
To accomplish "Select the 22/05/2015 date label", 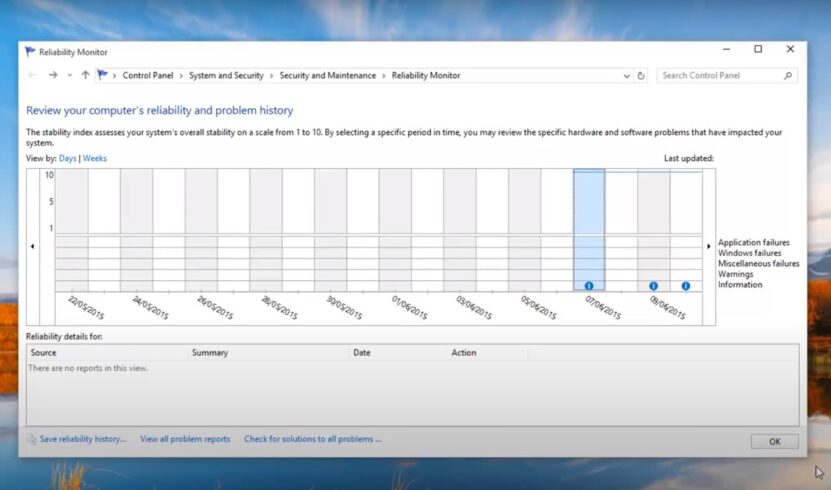I will (x=86, y=307).
